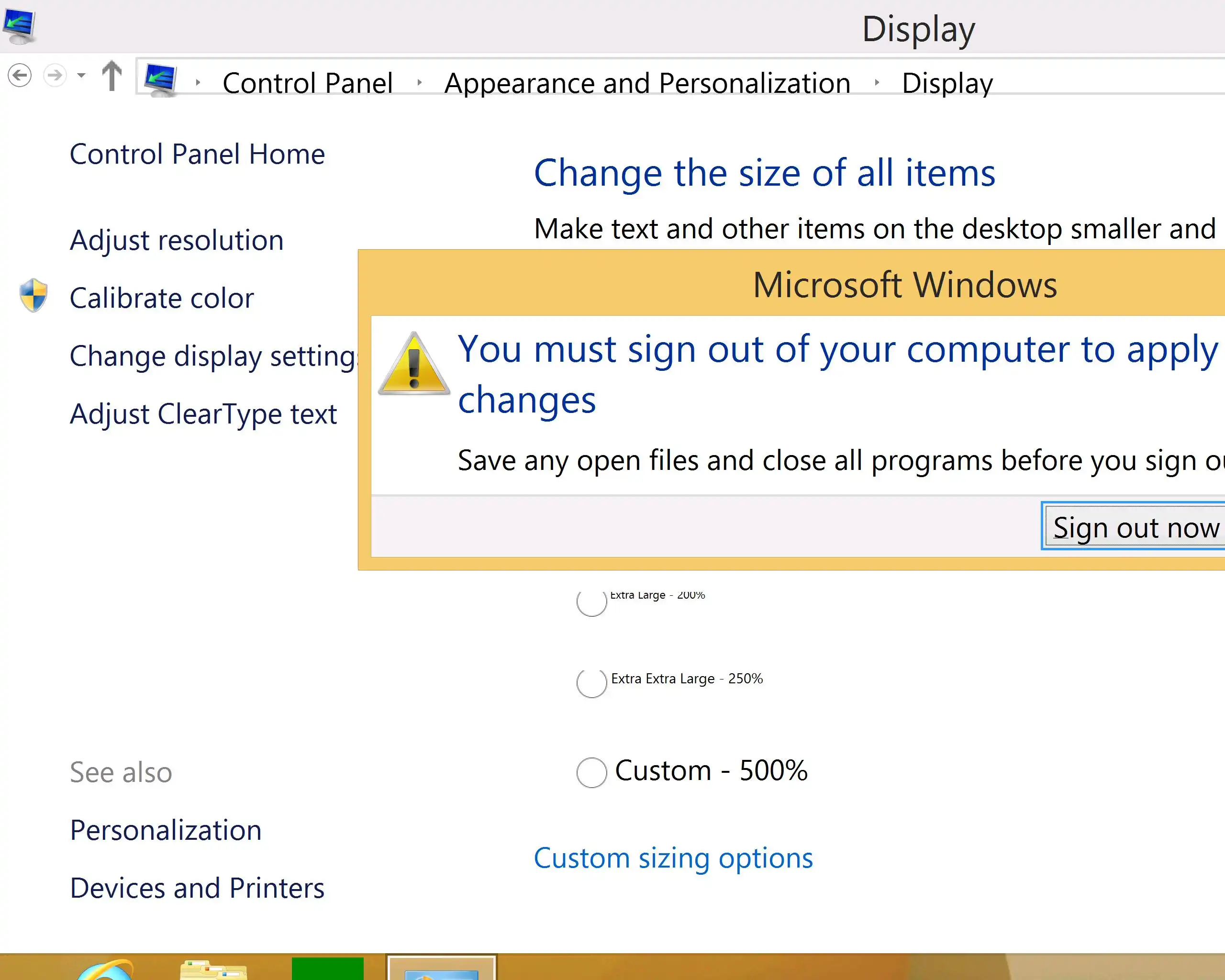Viewport: 1225px width, 980px height.
Task: Click the Calibrate color shield icon
Action: coord(33,295)
